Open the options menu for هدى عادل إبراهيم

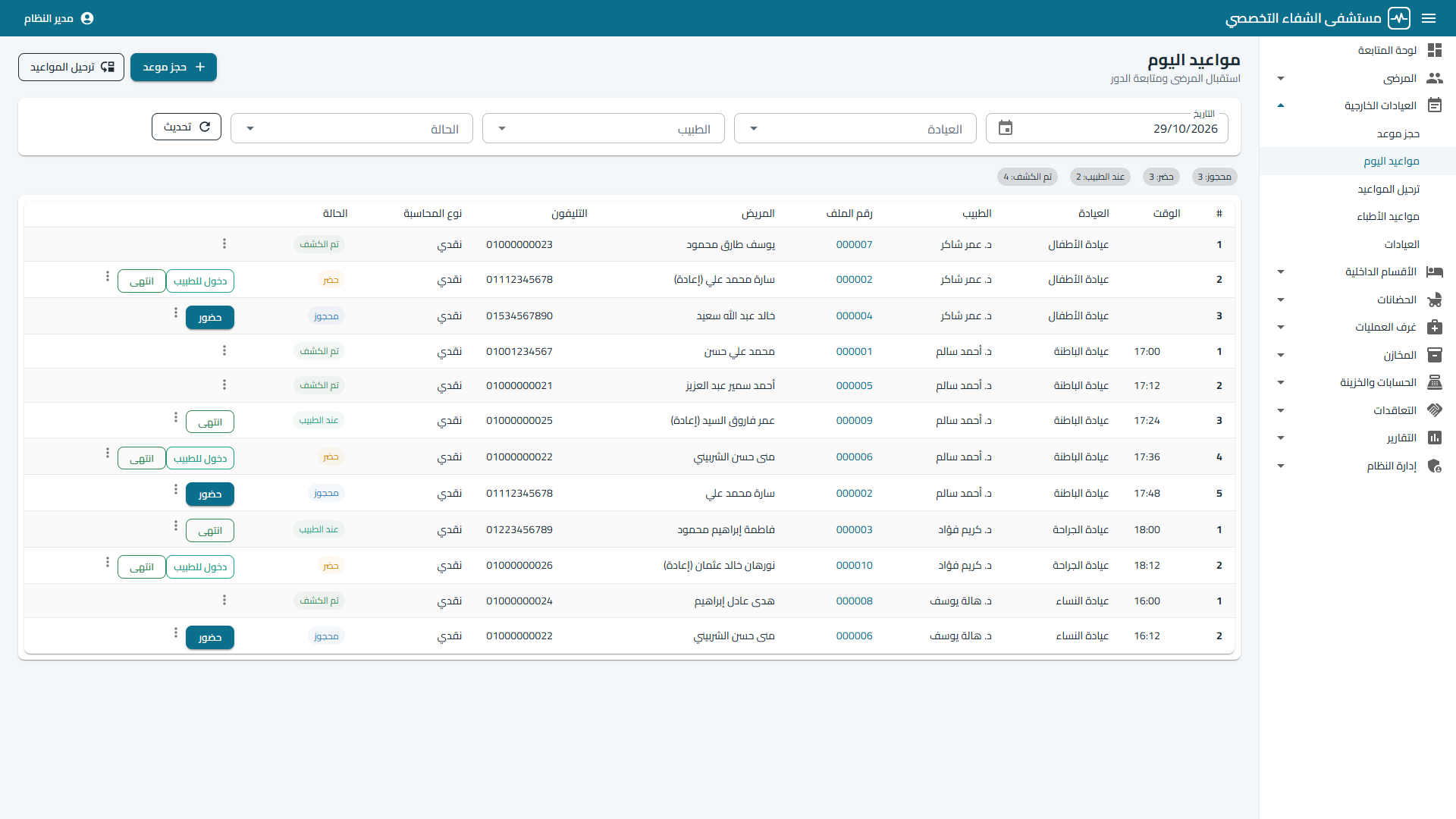pos(224,600)
